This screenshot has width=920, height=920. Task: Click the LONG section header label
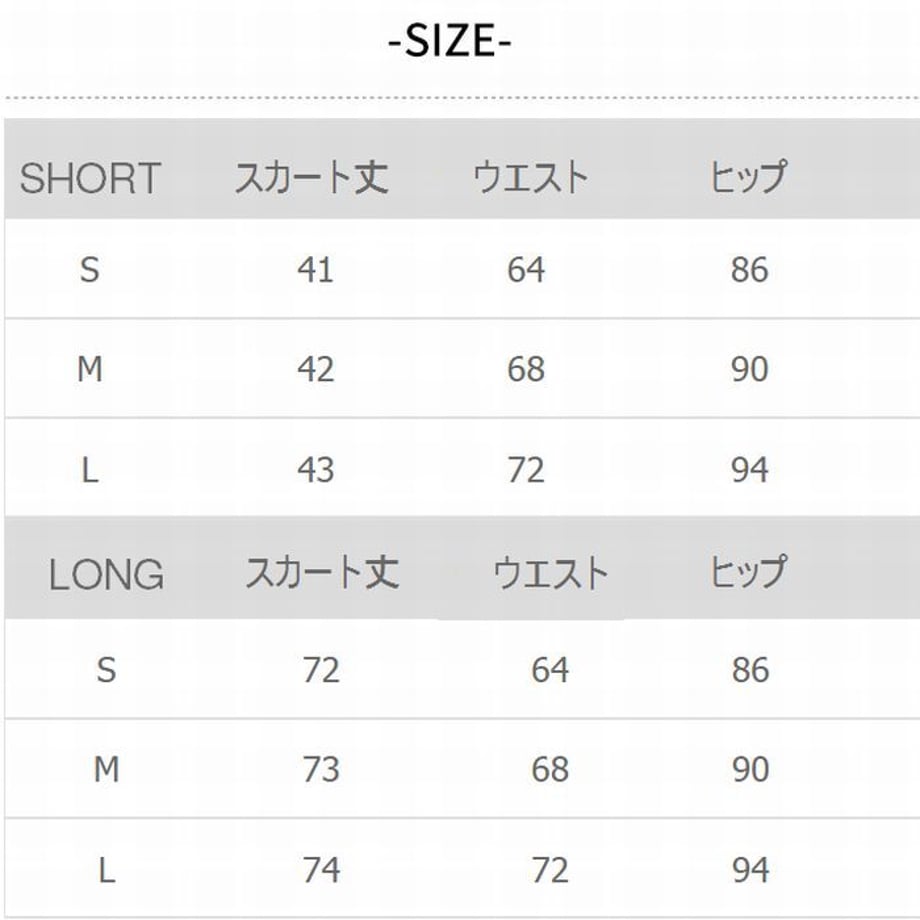tap(106, 574)
